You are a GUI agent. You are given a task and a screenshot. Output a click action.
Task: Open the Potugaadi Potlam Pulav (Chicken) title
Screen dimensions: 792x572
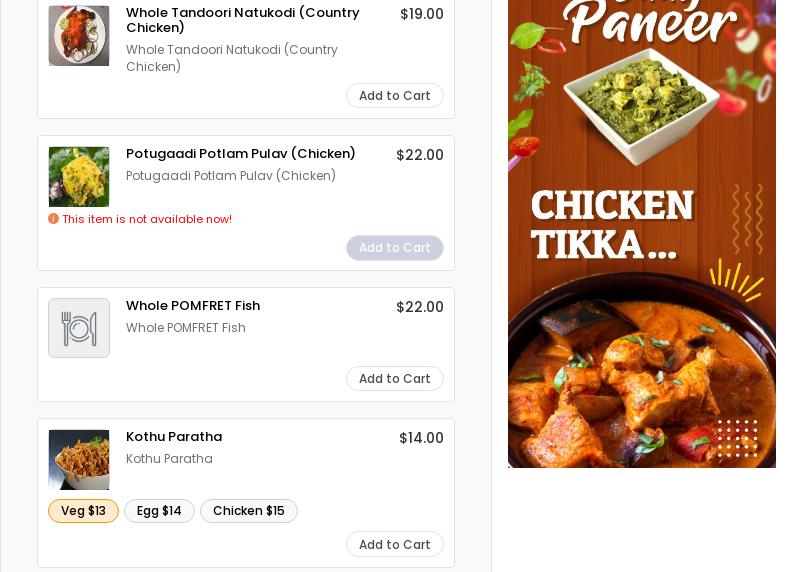[240, 154]
